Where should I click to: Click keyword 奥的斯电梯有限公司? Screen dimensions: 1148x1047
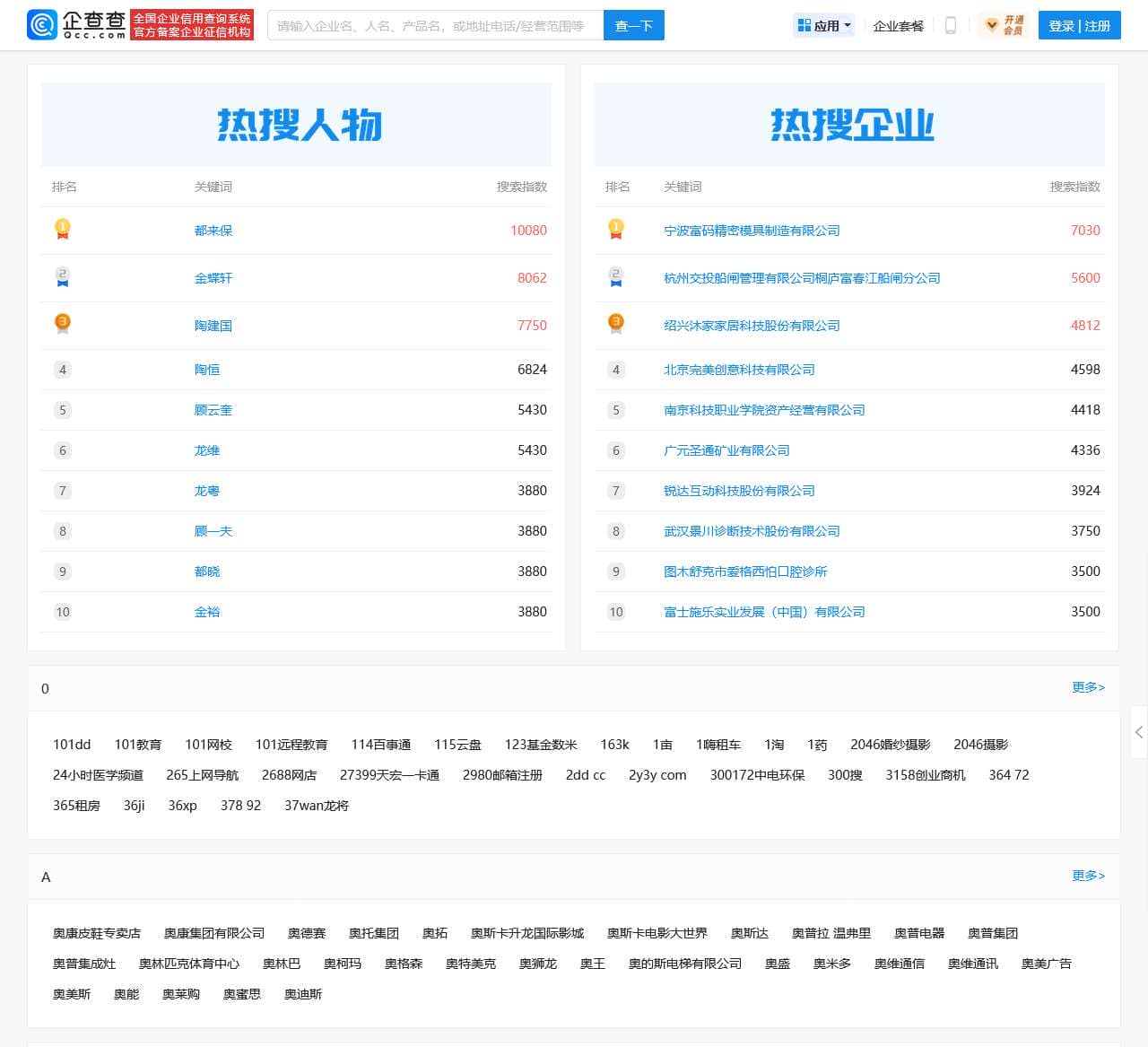coord(685,964)
